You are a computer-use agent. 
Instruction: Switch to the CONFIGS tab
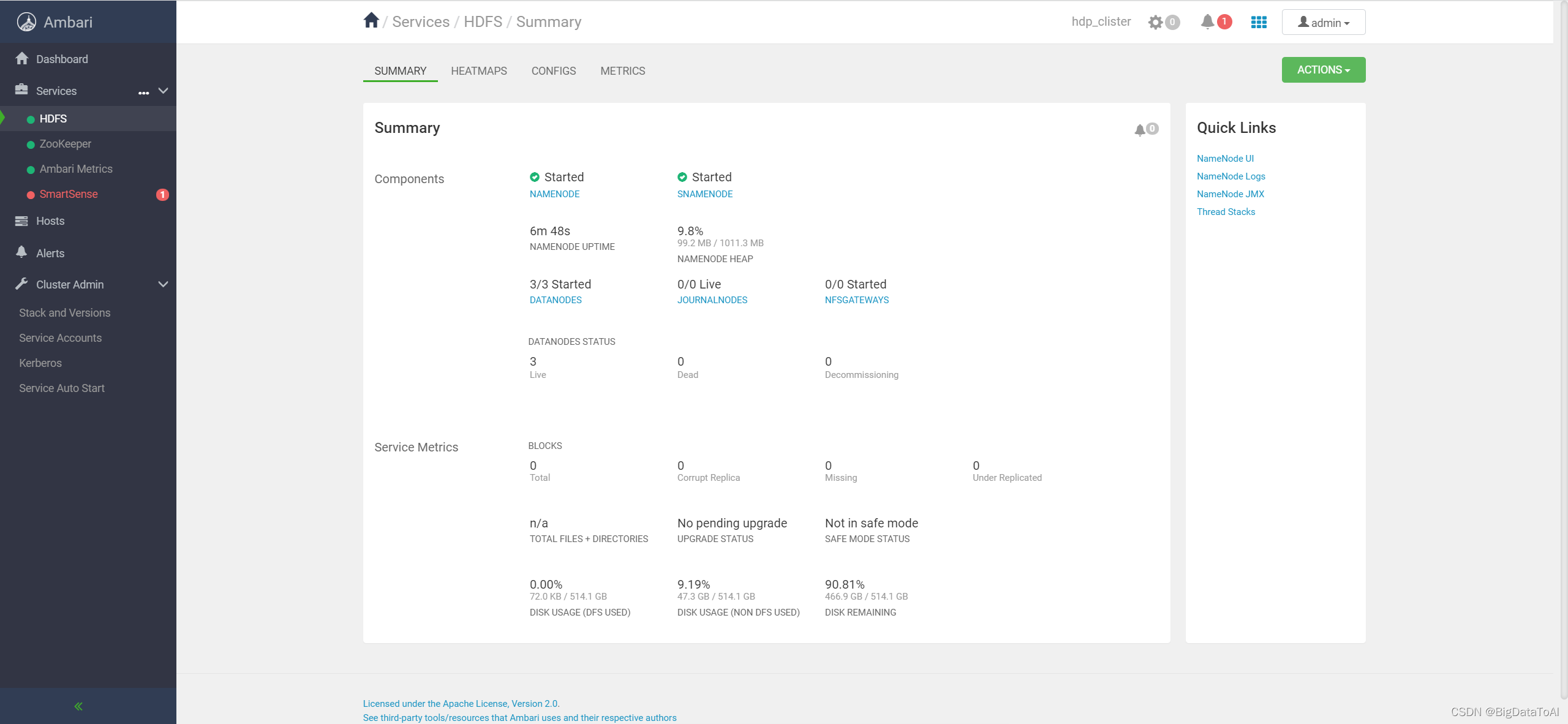[x=553, y=71]
